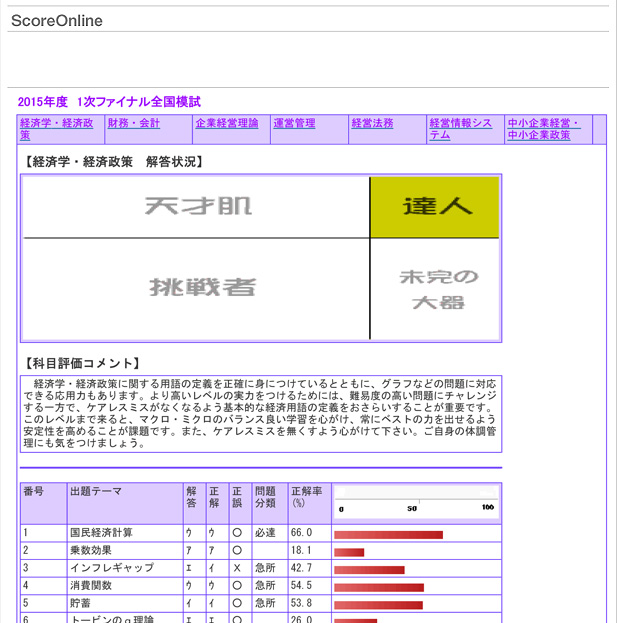Click the 54.5 accuracy rate value
Viewport: 617px width, 623px height.
[x=301, y=586]
